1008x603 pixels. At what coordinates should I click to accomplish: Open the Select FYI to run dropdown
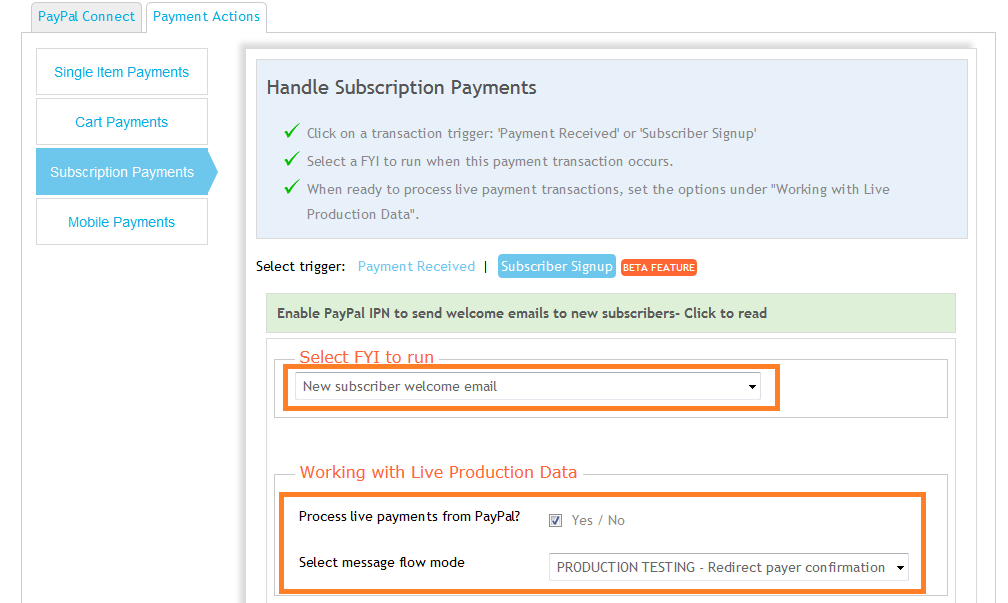[528, 386]
